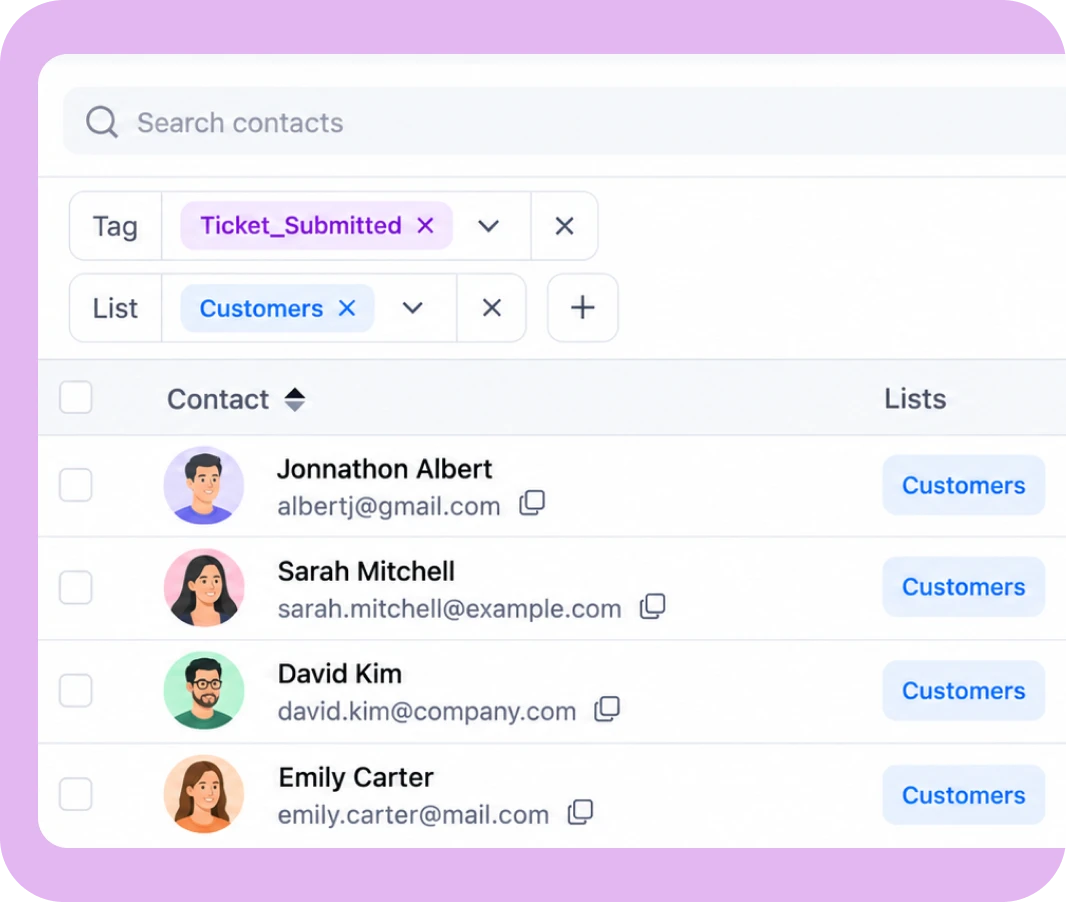Select the Sarah Mitchell row checkbox
Viewport: 1066px width, 902px height.
click(75, 587)
